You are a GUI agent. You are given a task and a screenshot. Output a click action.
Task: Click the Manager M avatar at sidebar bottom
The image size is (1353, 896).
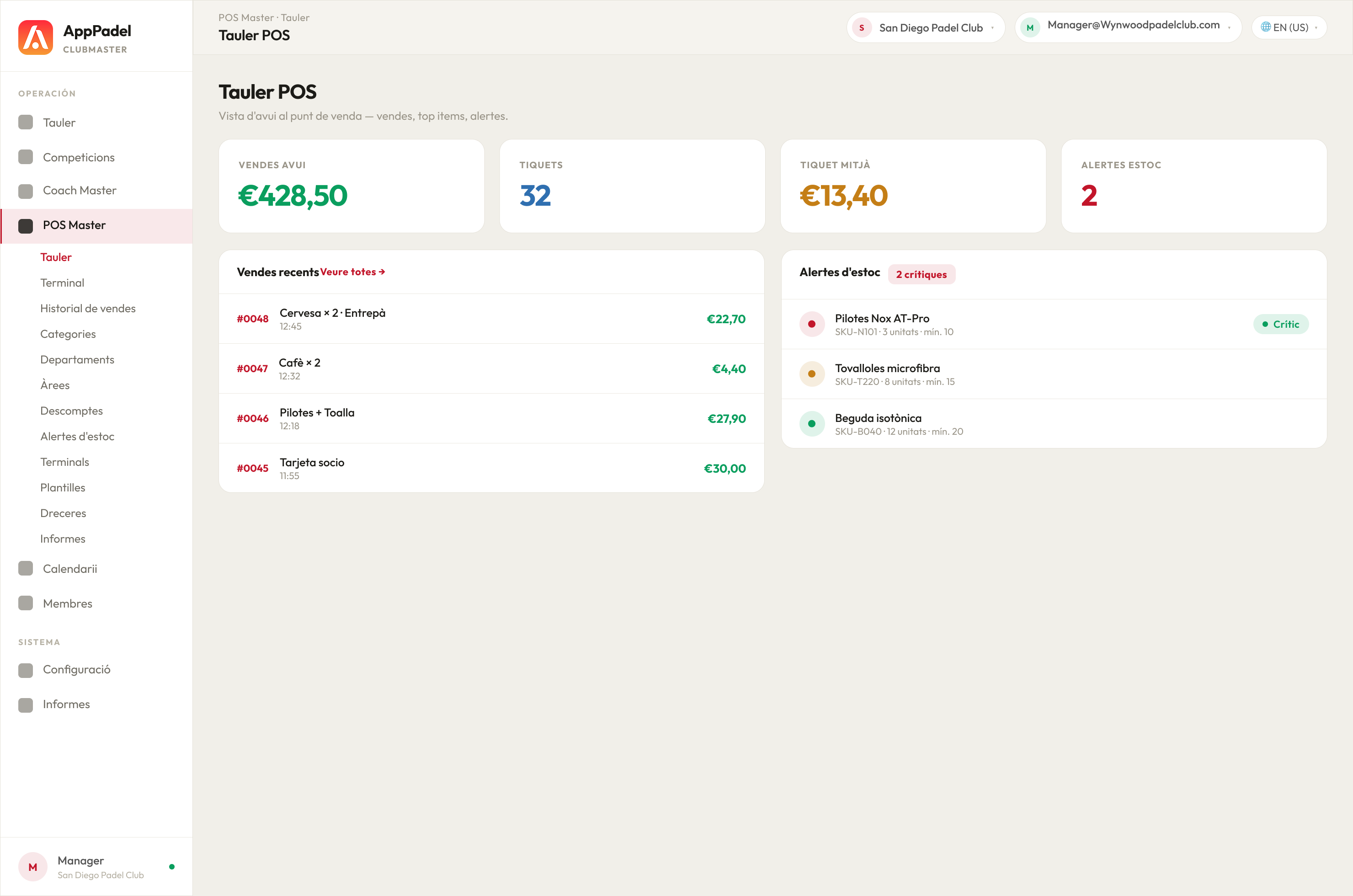click(x=32, y=867)
